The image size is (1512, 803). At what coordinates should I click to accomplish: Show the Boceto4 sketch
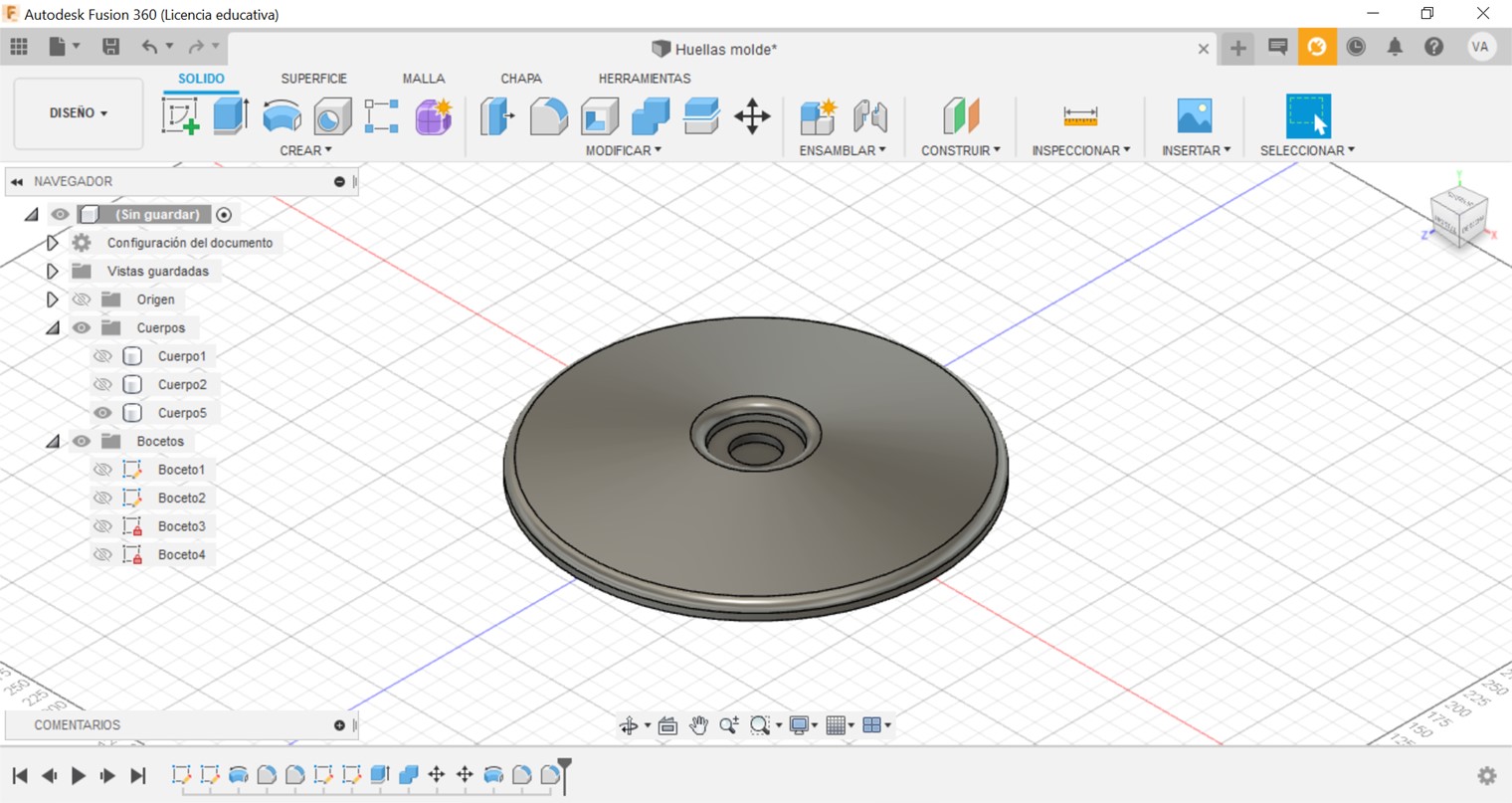pyautogui.click(x=102, y=554)
